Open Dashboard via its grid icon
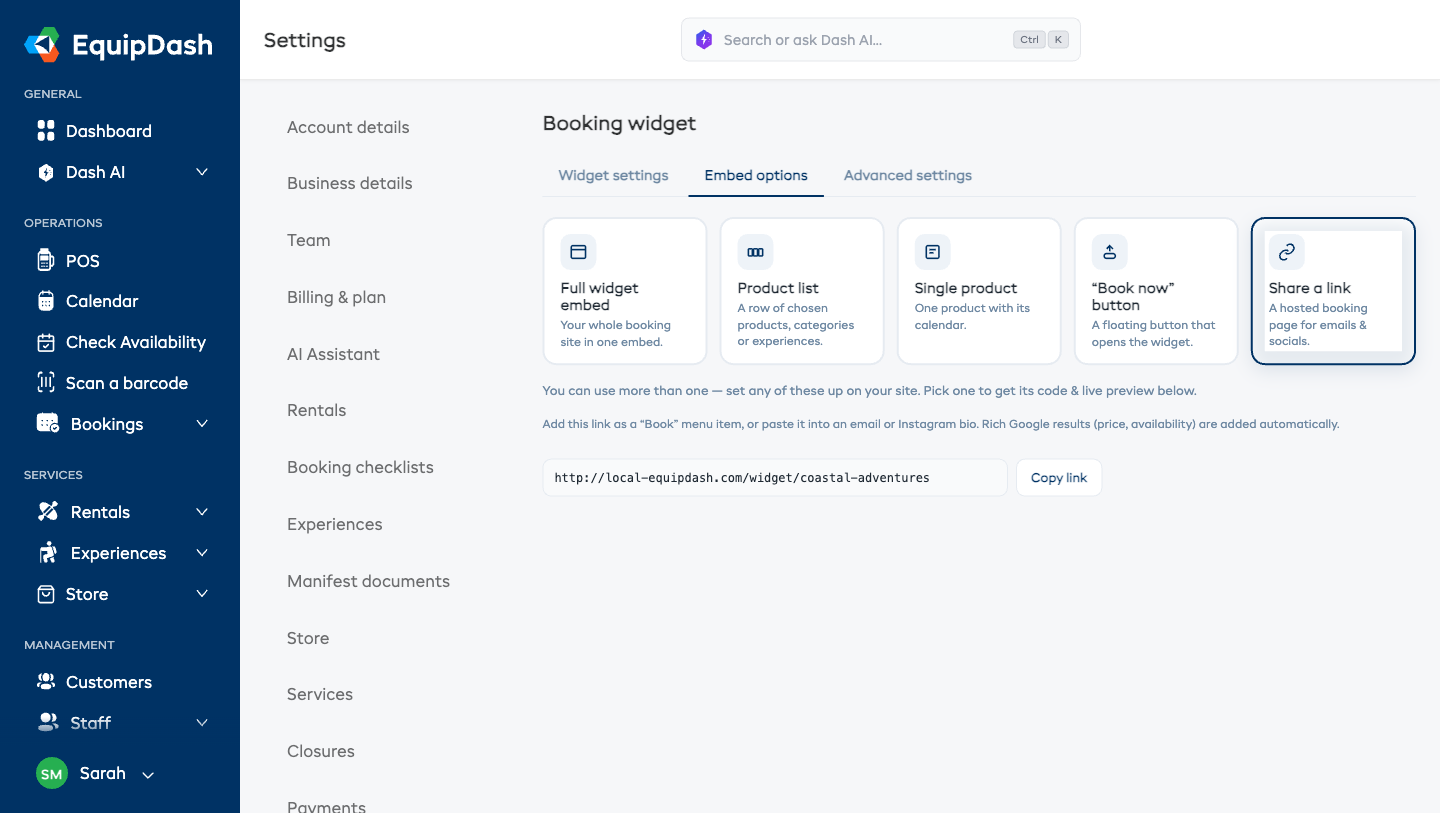This screenshot has width=1440, height=813. click(45, 131)
